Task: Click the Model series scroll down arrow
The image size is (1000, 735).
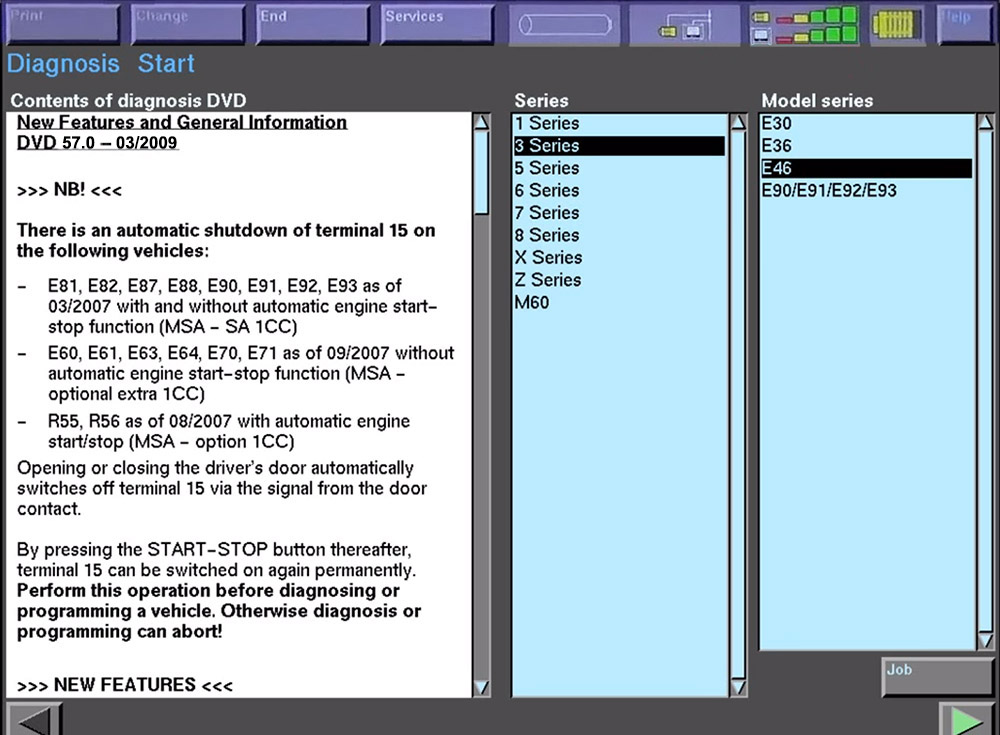Action: [985, 640]
